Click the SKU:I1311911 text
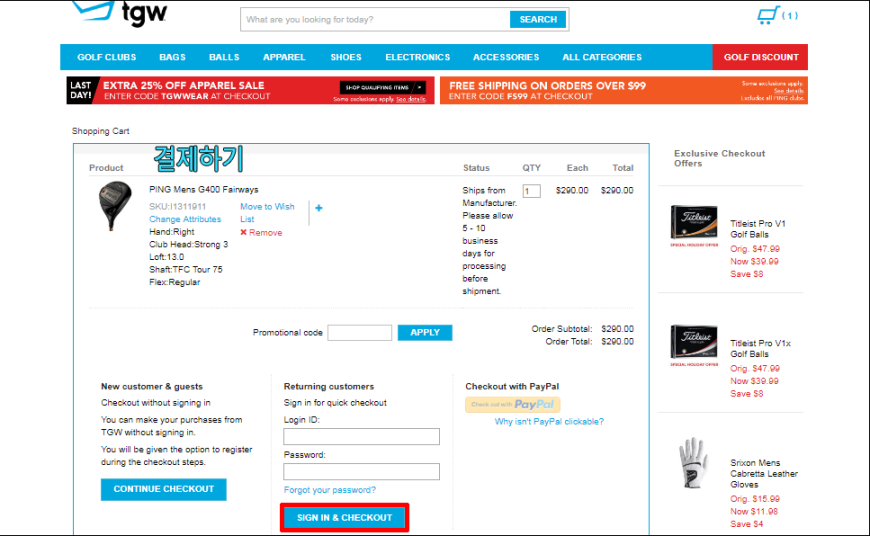The width and height of the screenshot is (870, 536). (x=177, y=206)
